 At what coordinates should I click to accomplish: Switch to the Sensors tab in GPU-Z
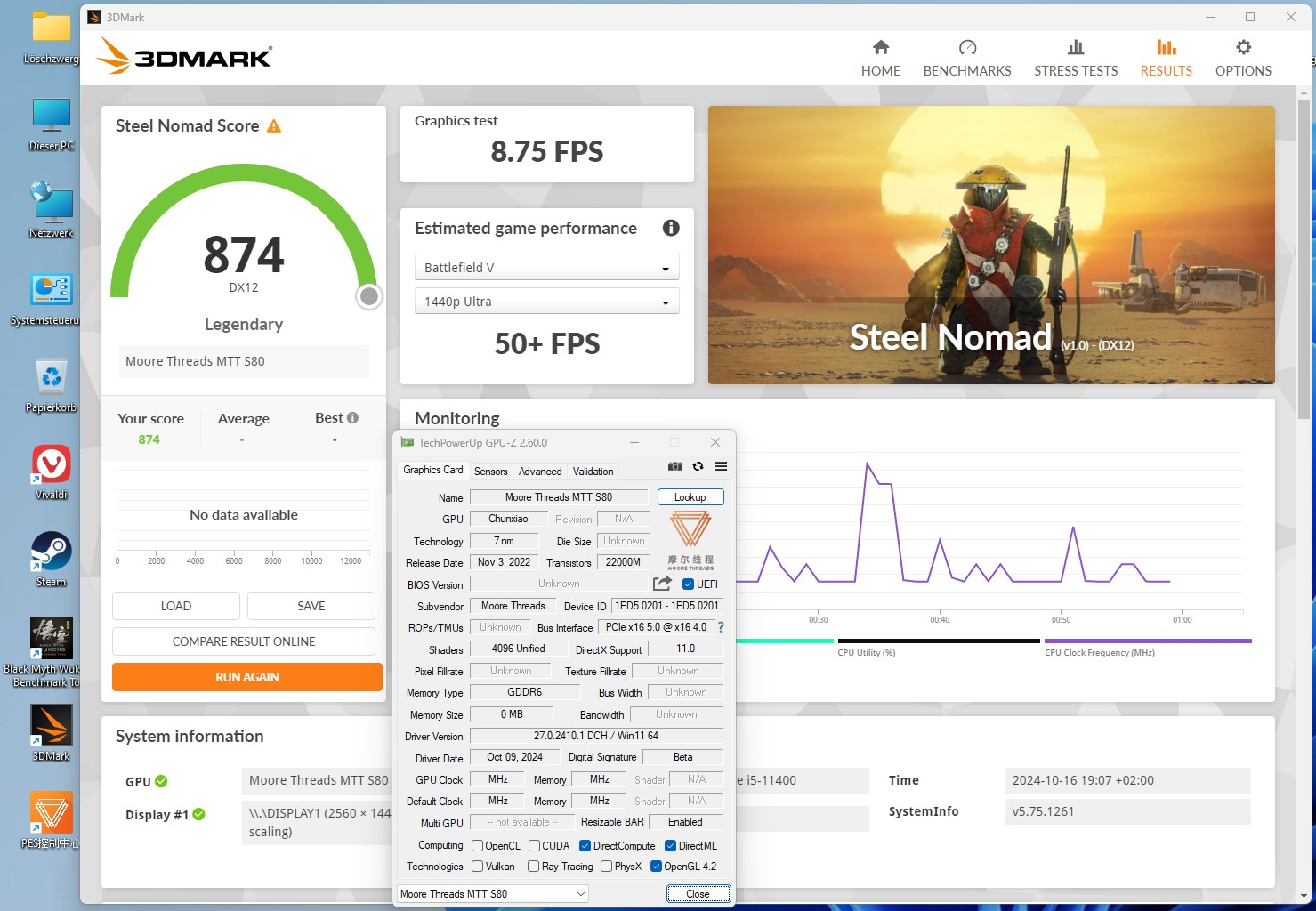[490, 472]
